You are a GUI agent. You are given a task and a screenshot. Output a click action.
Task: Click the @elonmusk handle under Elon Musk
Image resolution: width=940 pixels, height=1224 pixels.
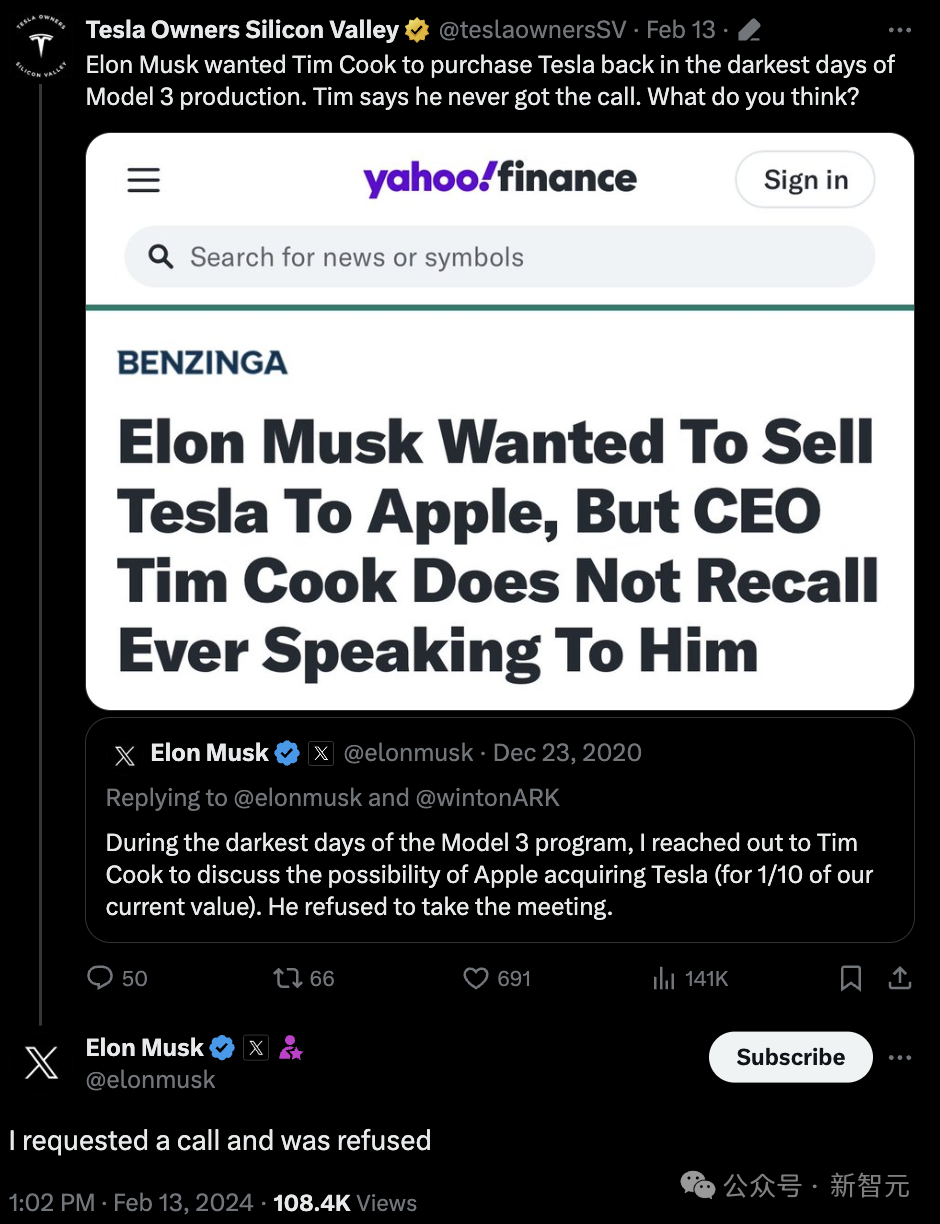pyautogui.click(x=151, y=1079)
